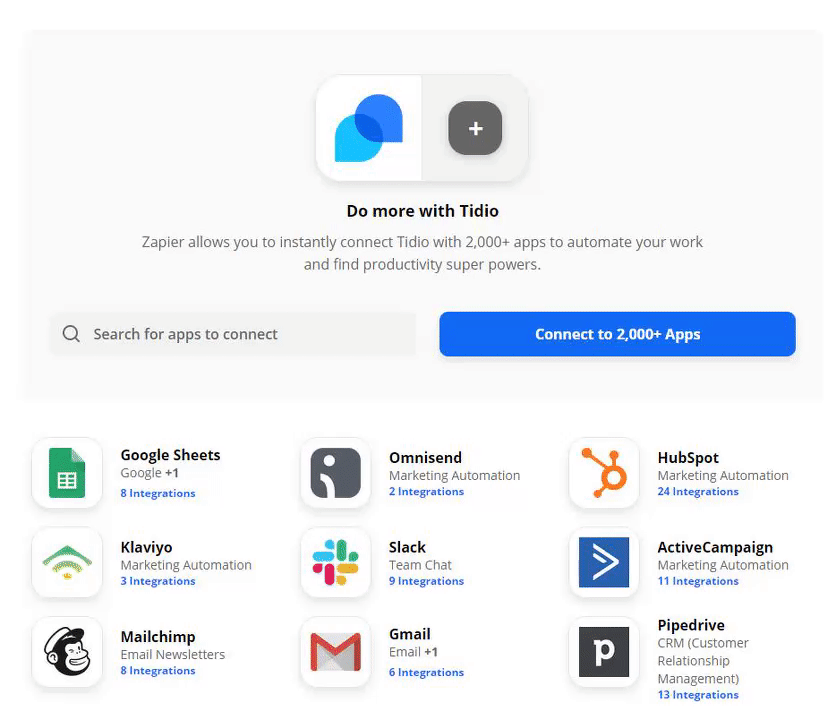Click the Email +1 label under Gmail

point(413,652)
